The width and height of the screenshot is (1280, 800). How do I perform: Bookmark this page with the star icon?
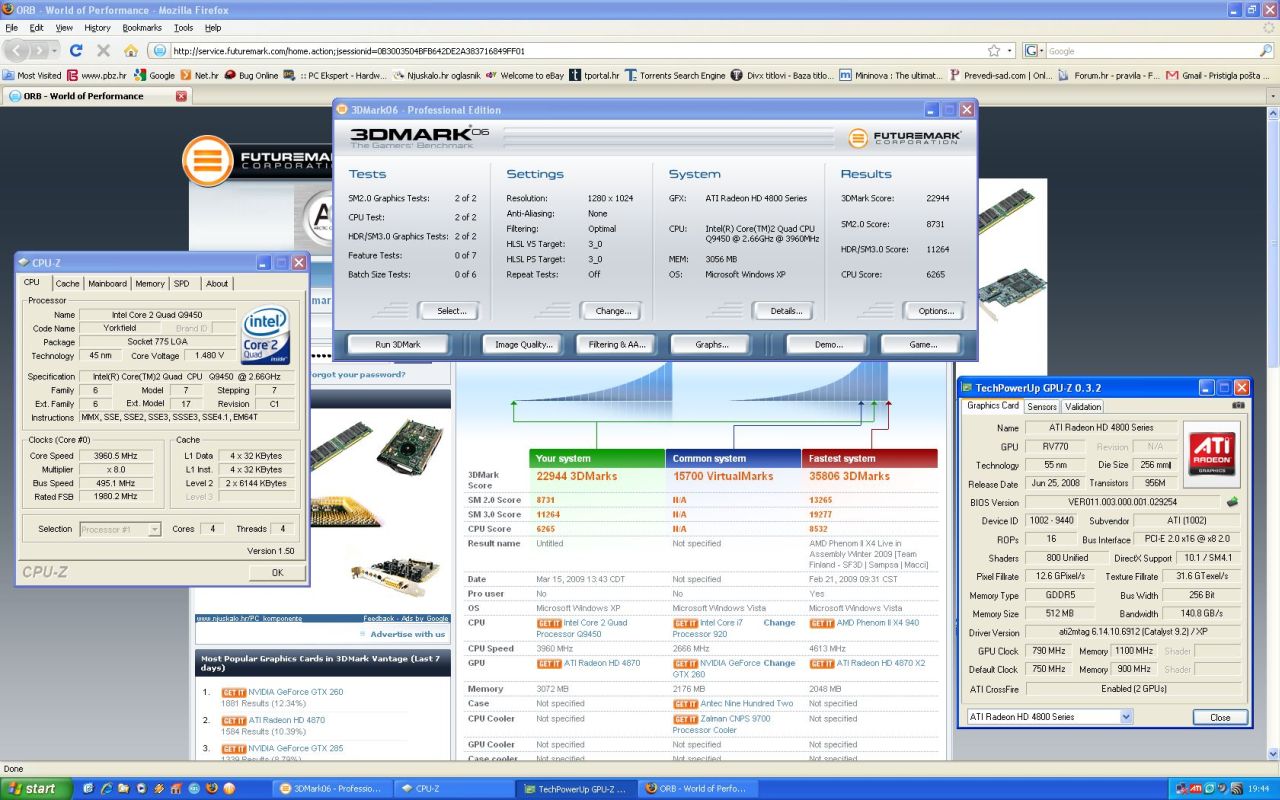coord(993,50)
